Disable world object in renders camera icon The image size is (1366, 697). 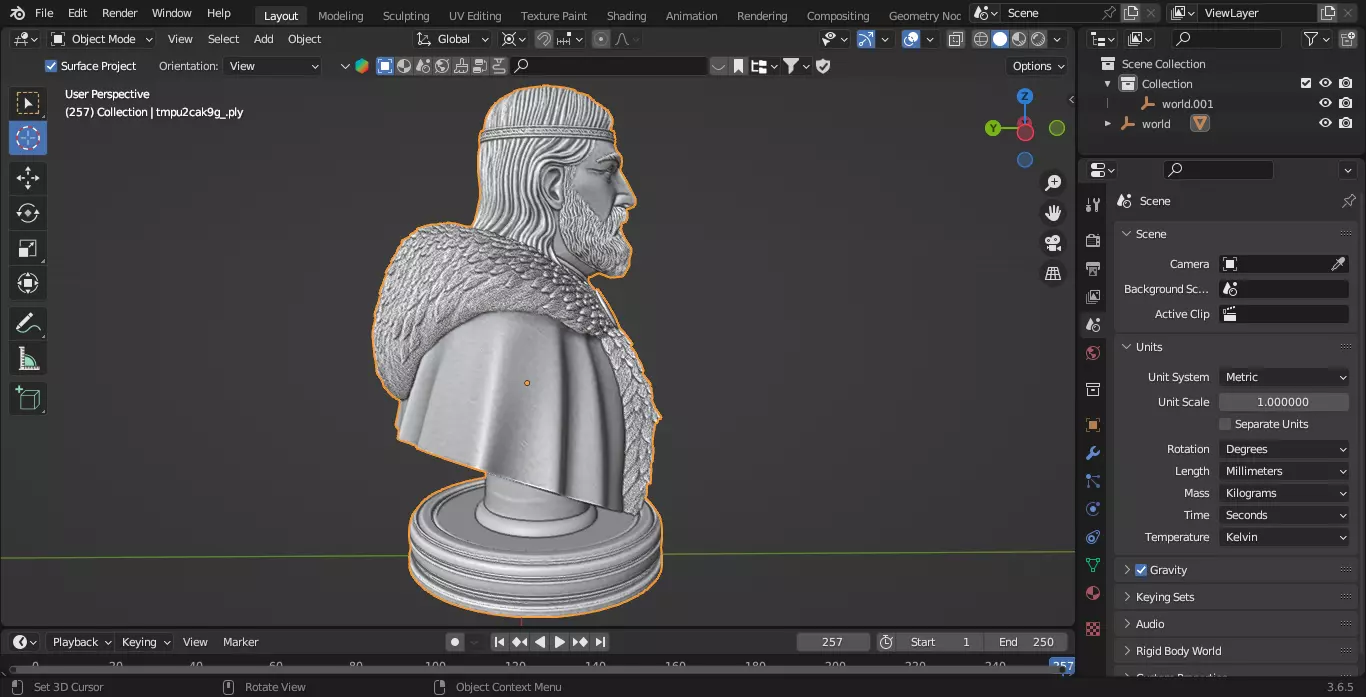[x=1346, y=124]
